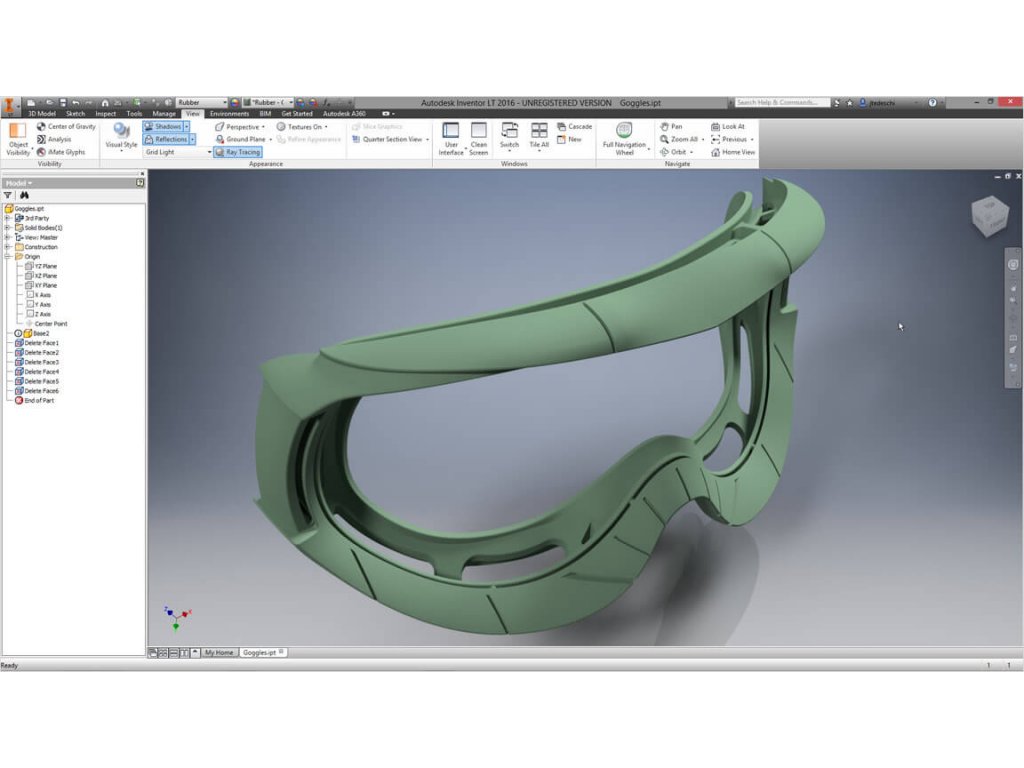Click the Cascade windows button
The image size is (1024, 768).
pos(575,127)
